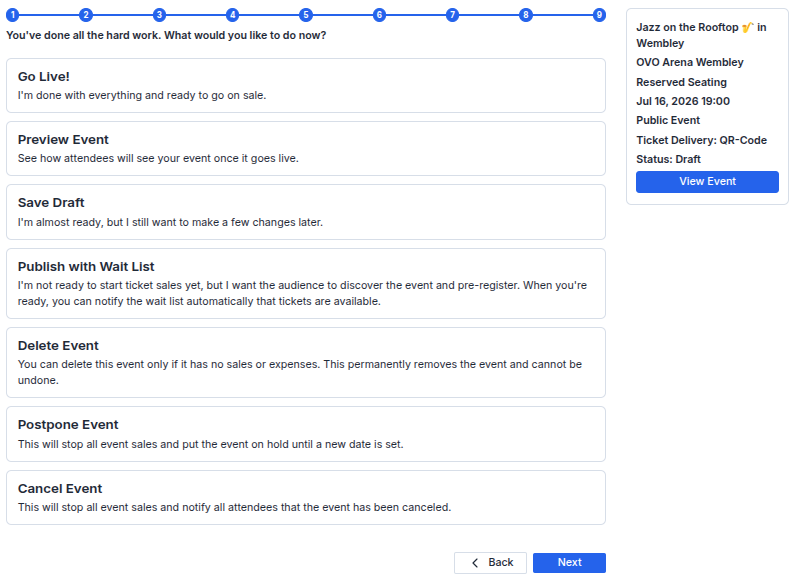The height and width of the screenshot is (576, 795).
Task: Click the Back button
Action: coord(490,563)
